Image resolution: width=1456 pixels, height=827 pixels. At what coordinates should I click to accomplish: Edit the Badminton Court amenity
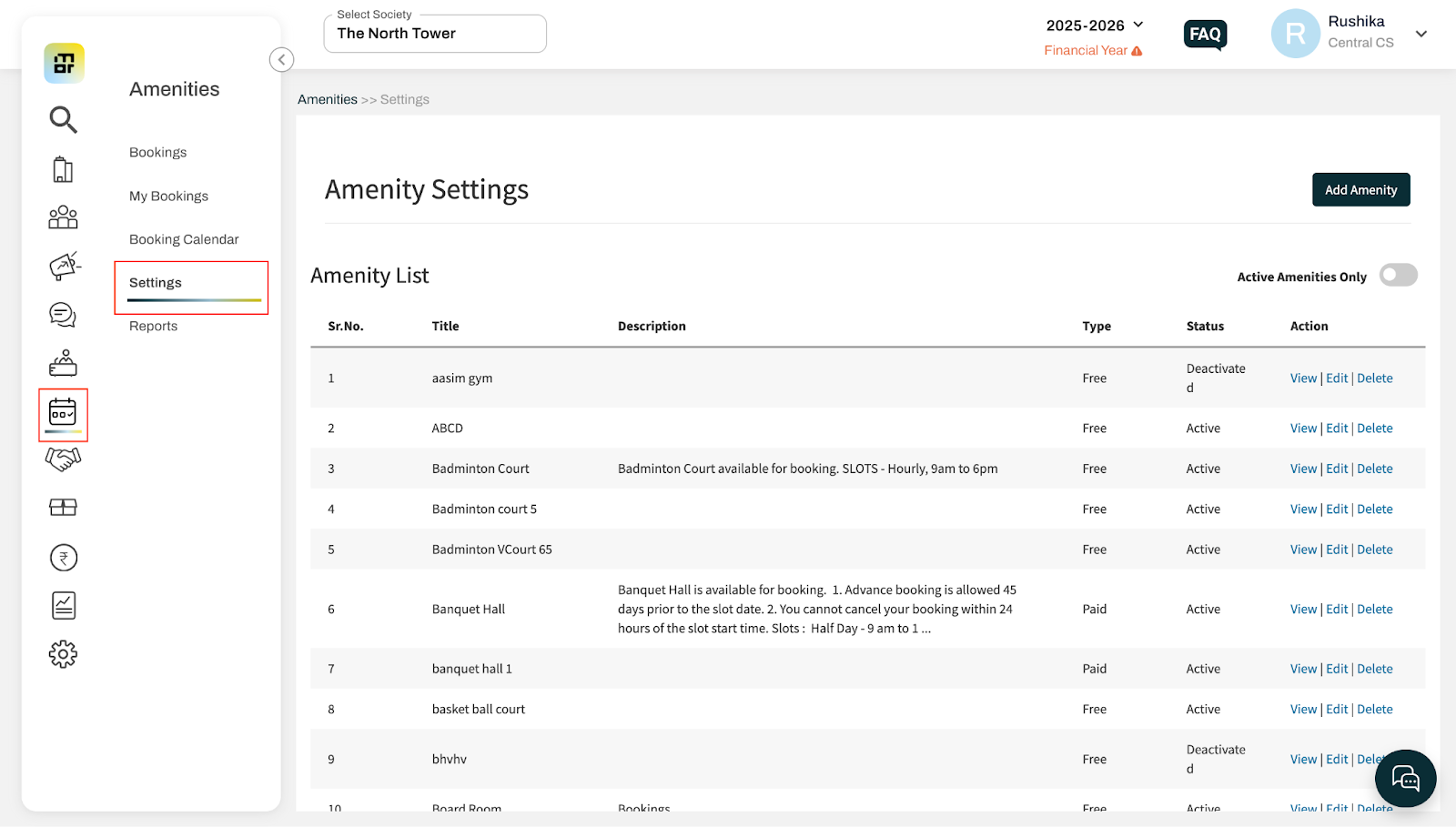click(x=1337, y=469)
